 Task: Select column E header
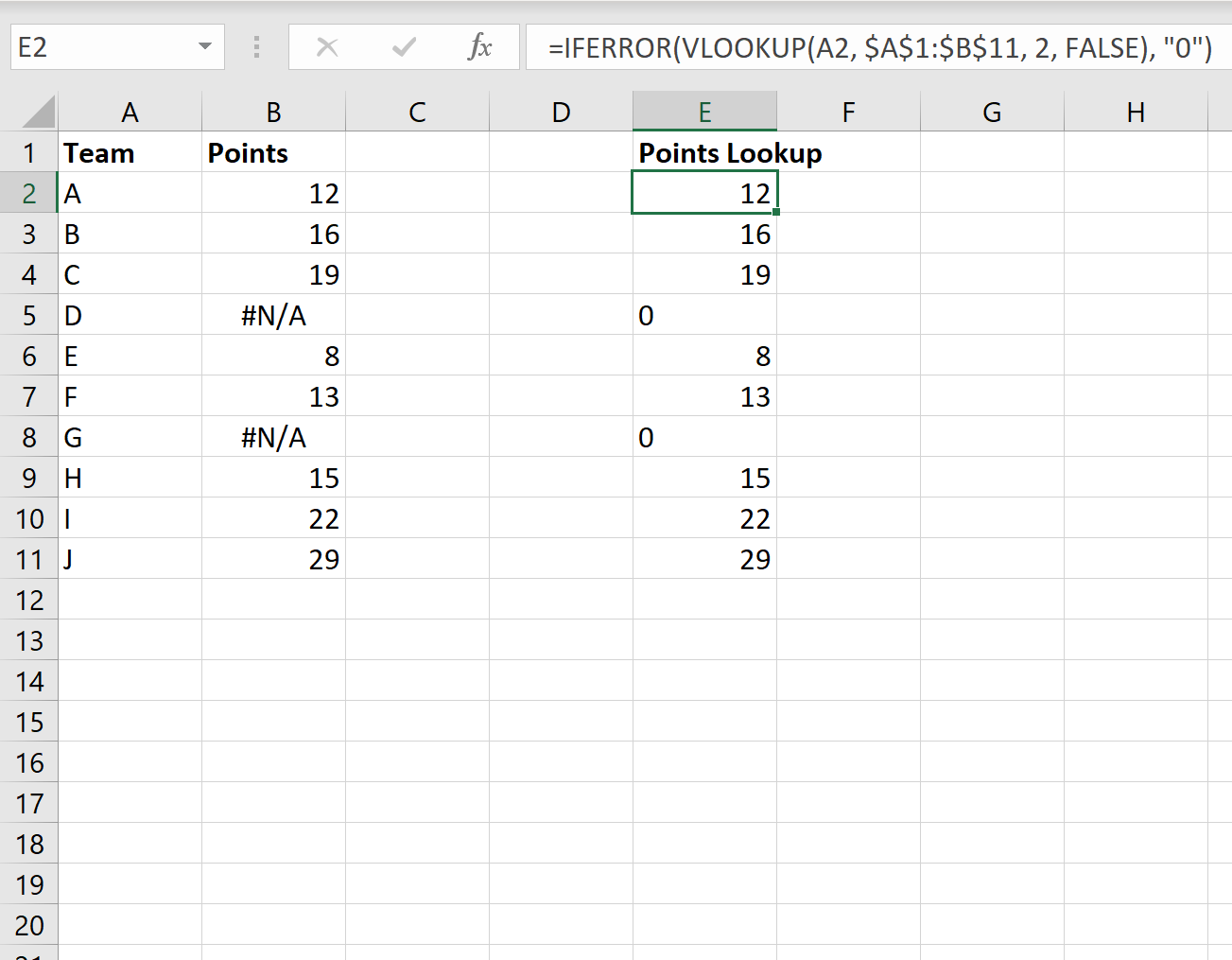pos(703,111)
